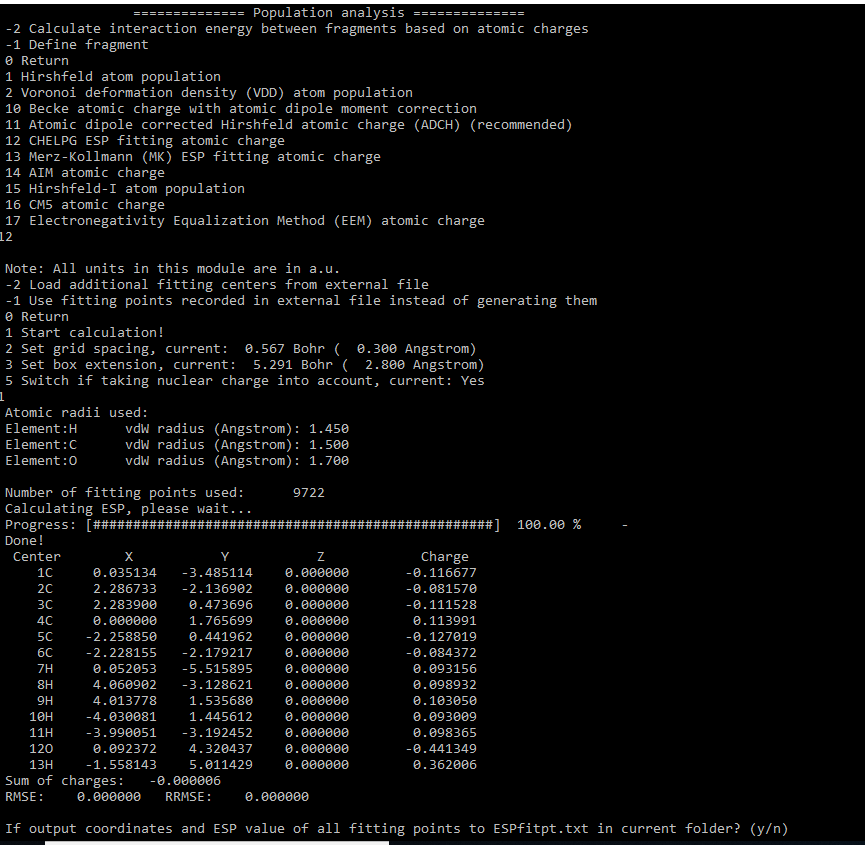Click the 'Charge' column header
The width and height of the screenshot is (865, 845).
click(x=445, y=557)
